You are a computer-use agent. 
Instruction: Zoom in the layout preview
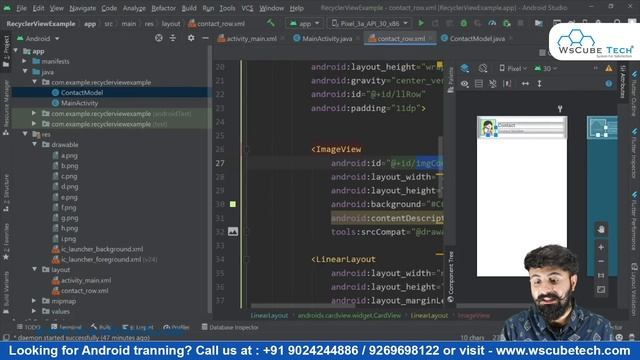click(601, 247)
